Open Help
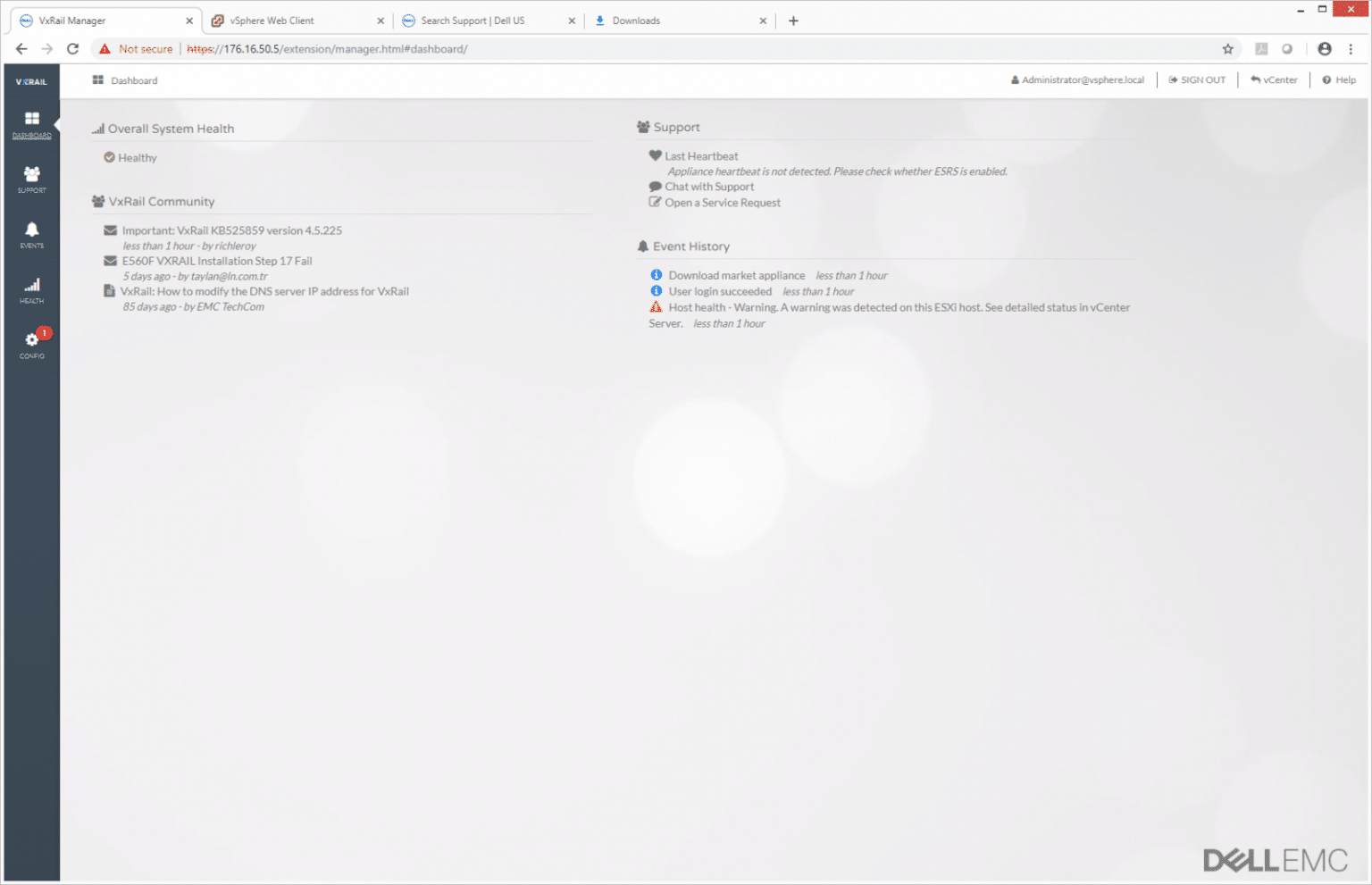Image resolution: width=1372 pixels, height=885 pixels. pyautogui.click(x=1339, y=80)
